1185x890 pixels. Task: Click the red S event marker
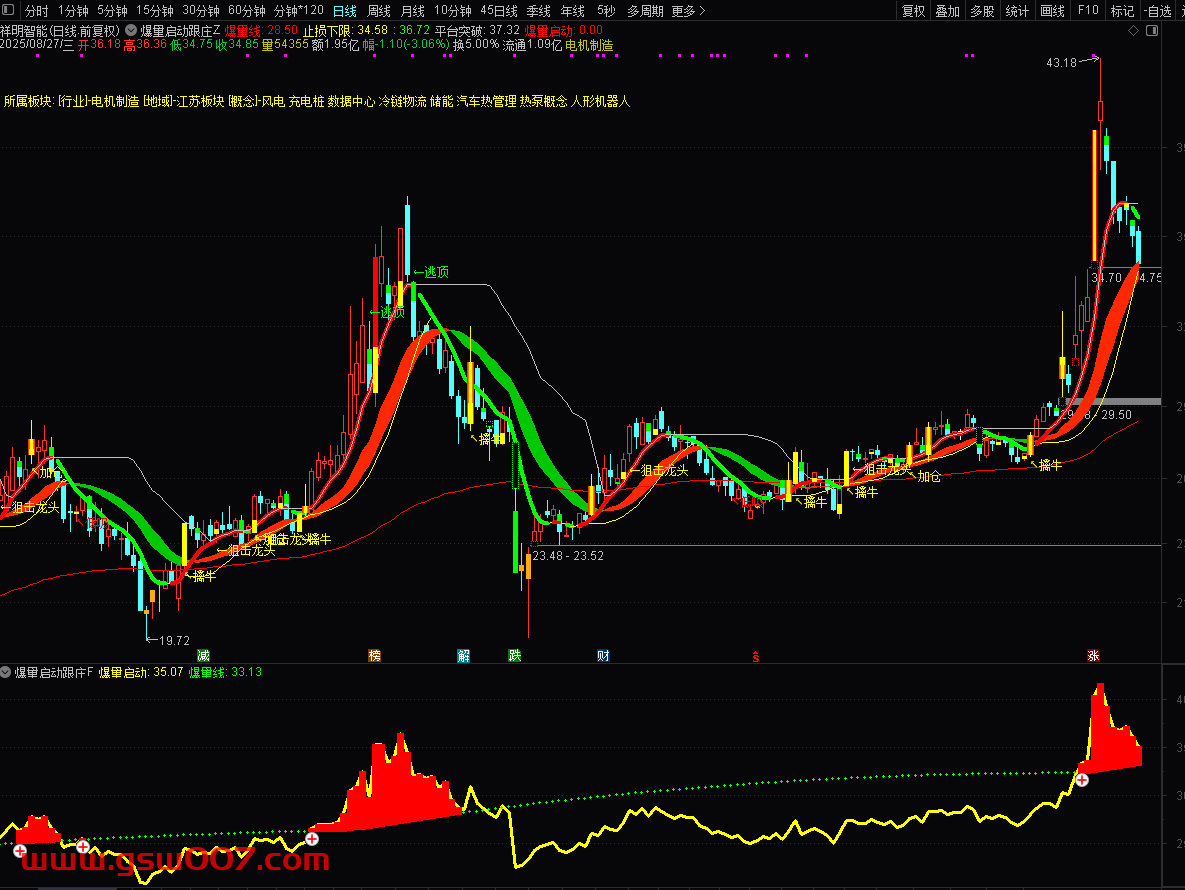[x=755, y=656]
